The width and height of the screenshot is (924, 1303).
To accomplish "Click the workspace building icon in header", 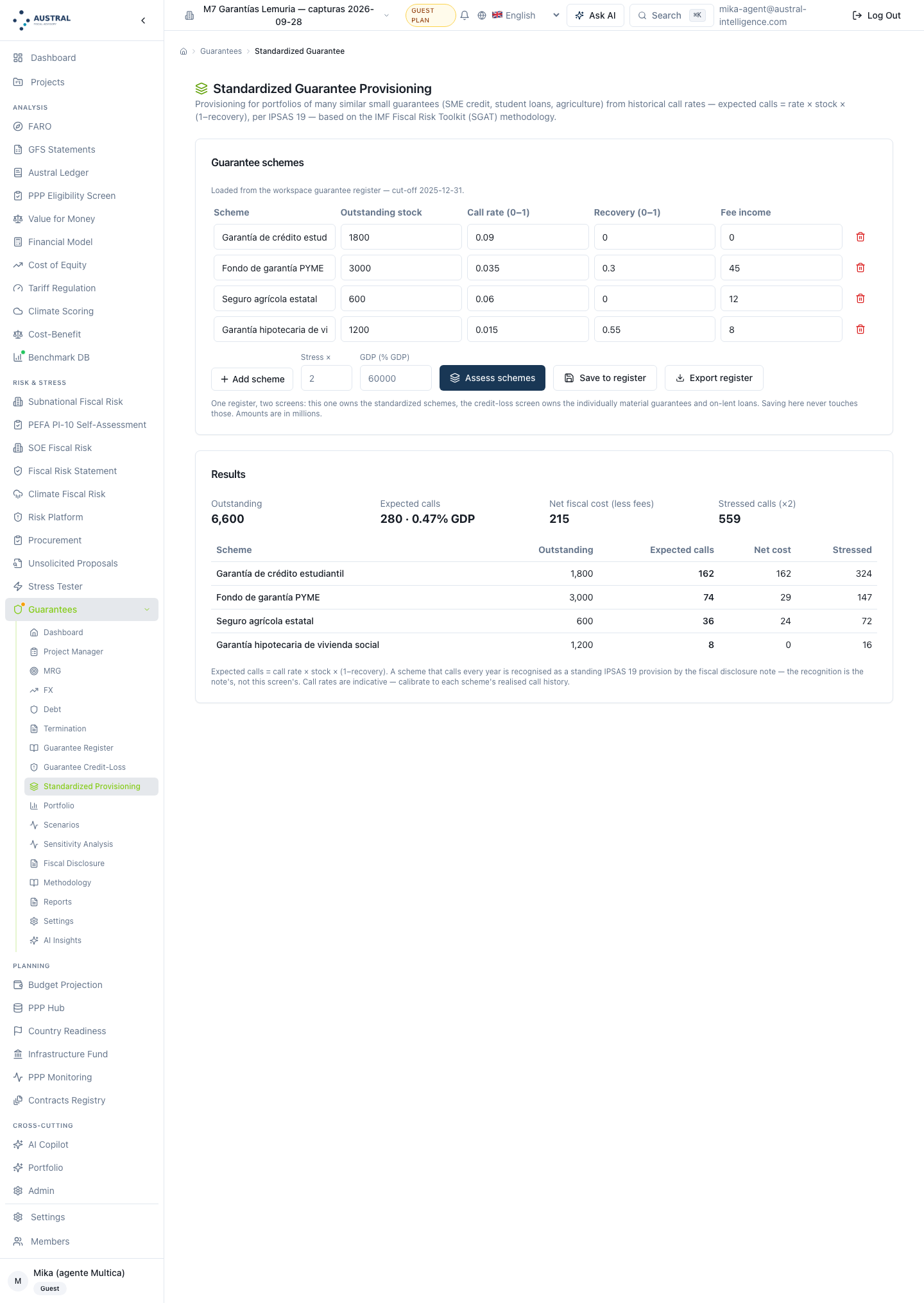I will pos(189,15).
